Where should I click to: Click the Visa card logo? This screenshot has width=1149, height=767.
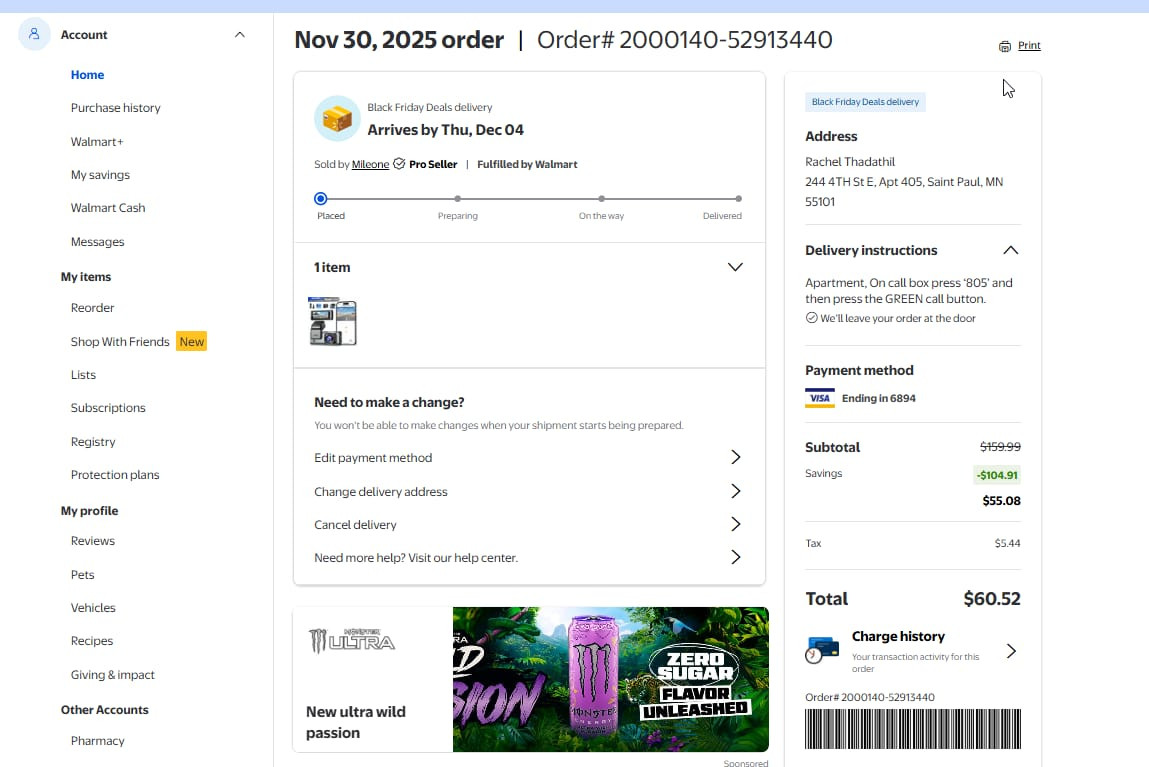tap(820, 398)
